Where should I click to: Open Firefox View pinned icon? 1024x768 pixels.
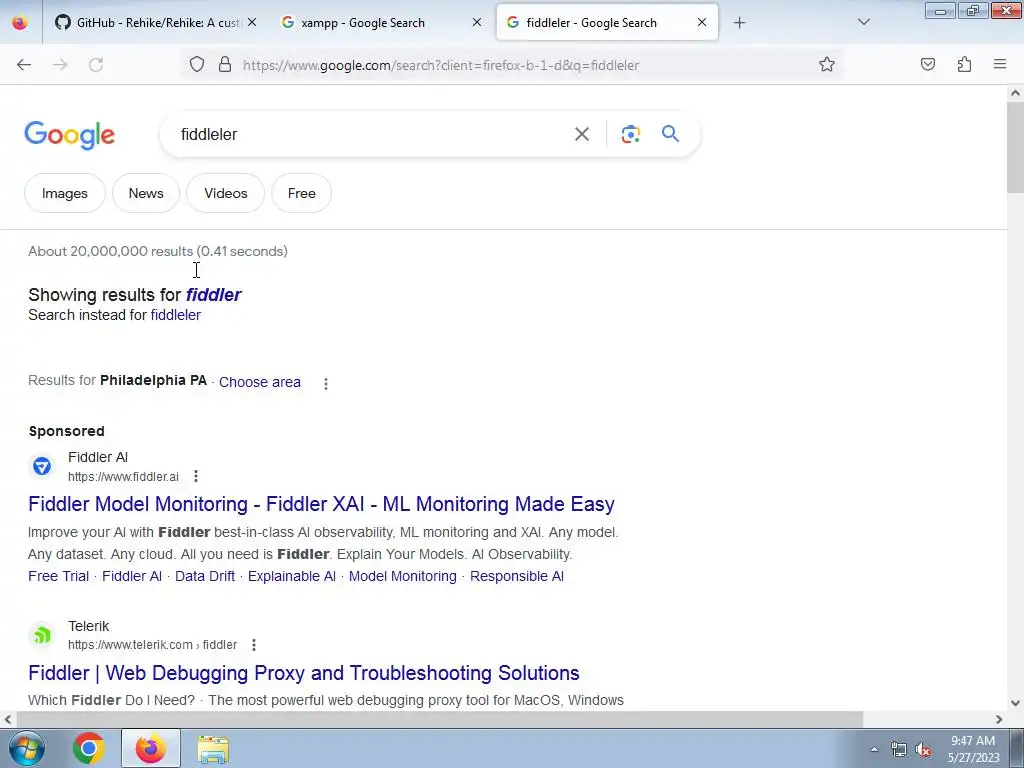coord(20,23)
